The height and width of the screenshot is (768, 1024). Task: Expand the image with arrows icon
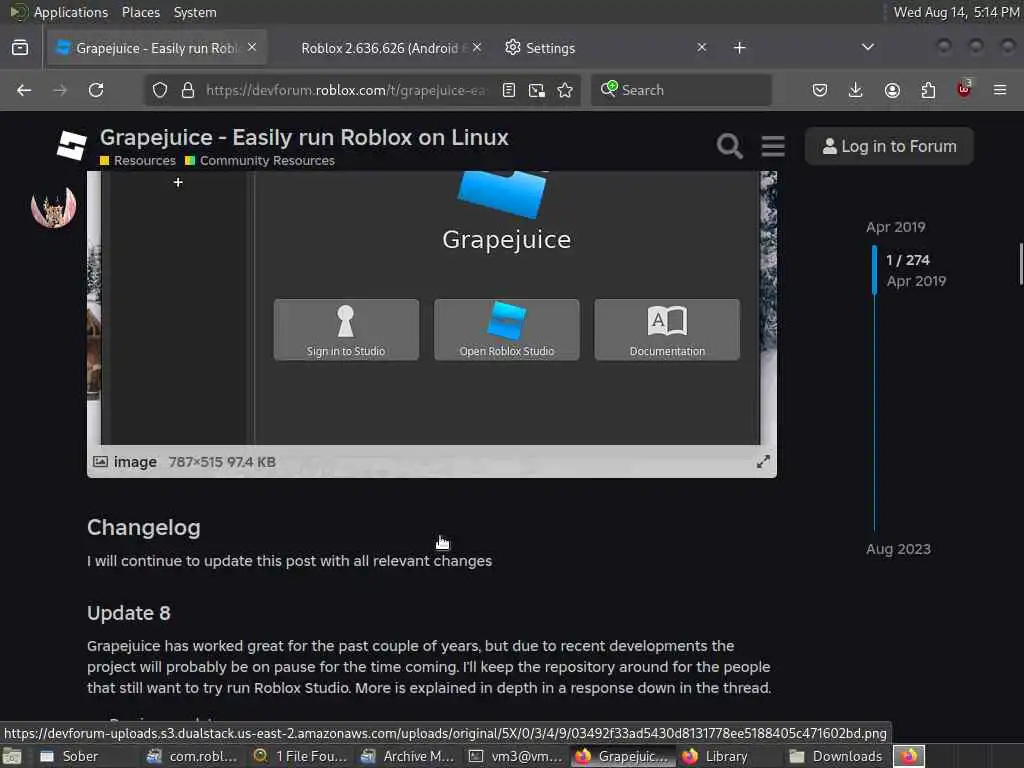763,462
